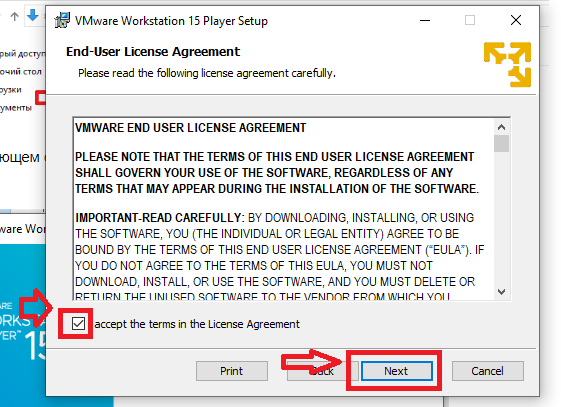Click the blue down arrow in Explorer window

tap(33, 16)
